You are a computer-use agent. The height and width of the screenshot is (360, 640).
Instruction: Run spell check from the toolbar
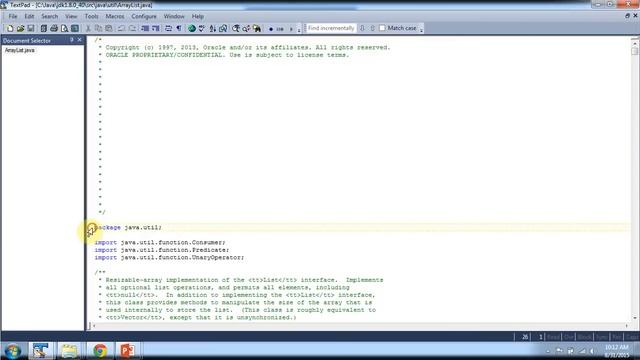tap(202, 29)
